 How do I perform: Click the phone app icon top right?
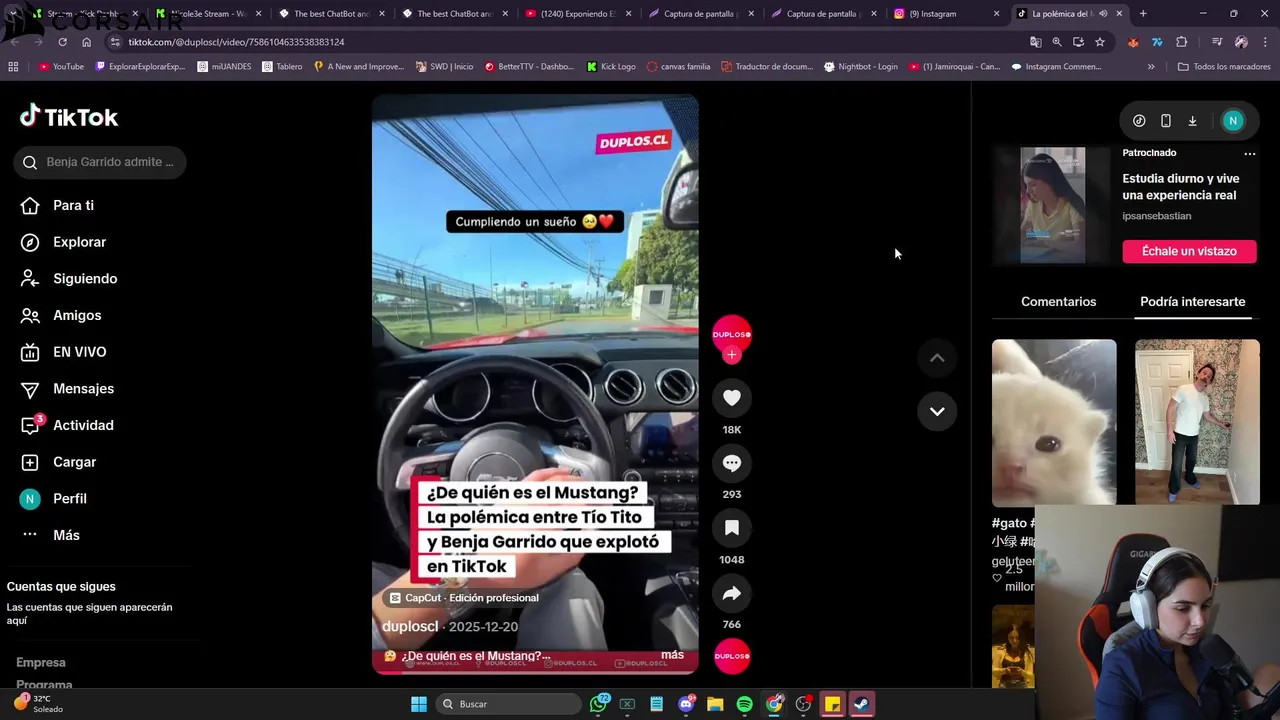1165,121
